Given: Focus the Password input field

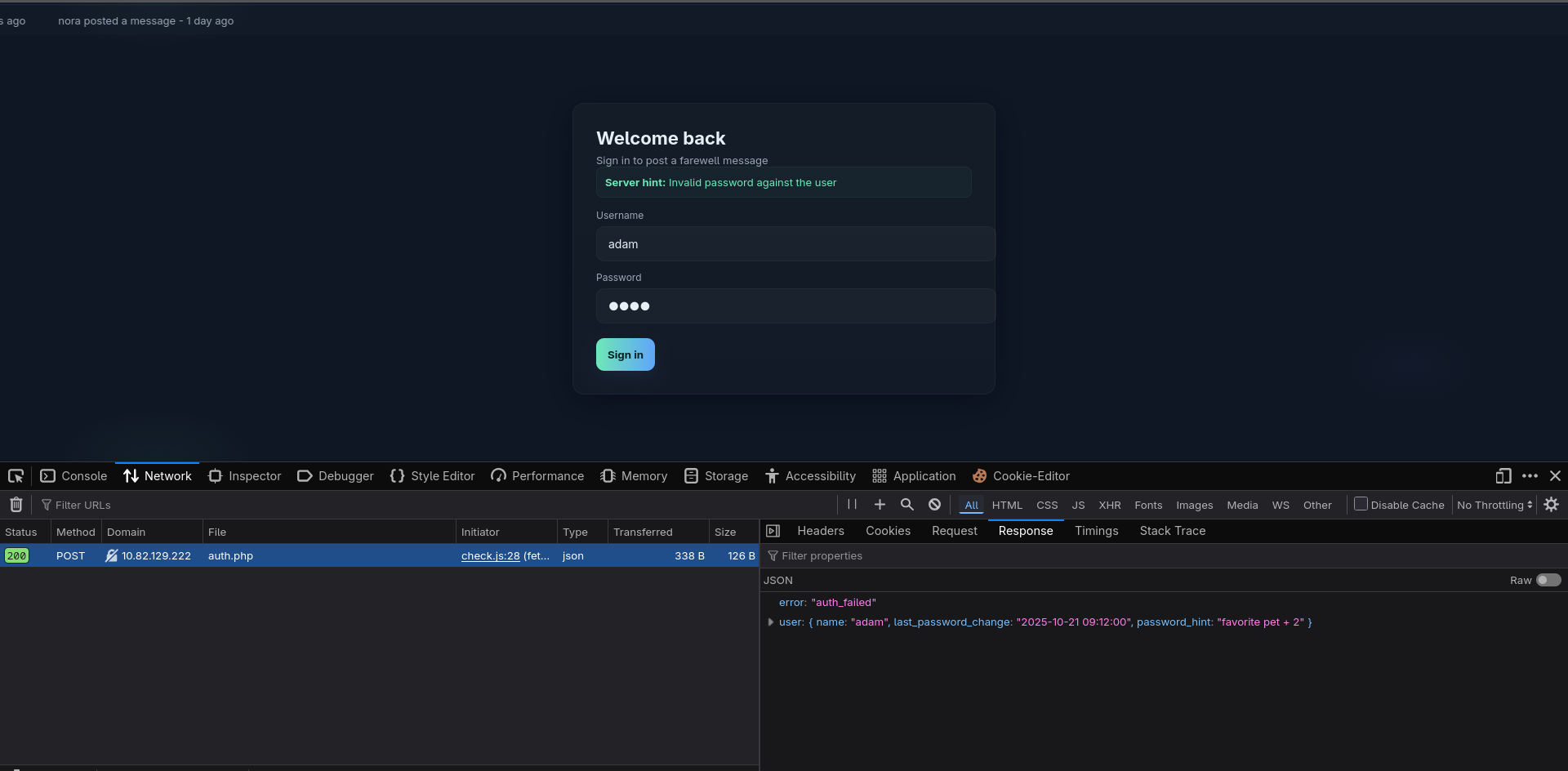Looking at the screenshot, I should [795, 306].
